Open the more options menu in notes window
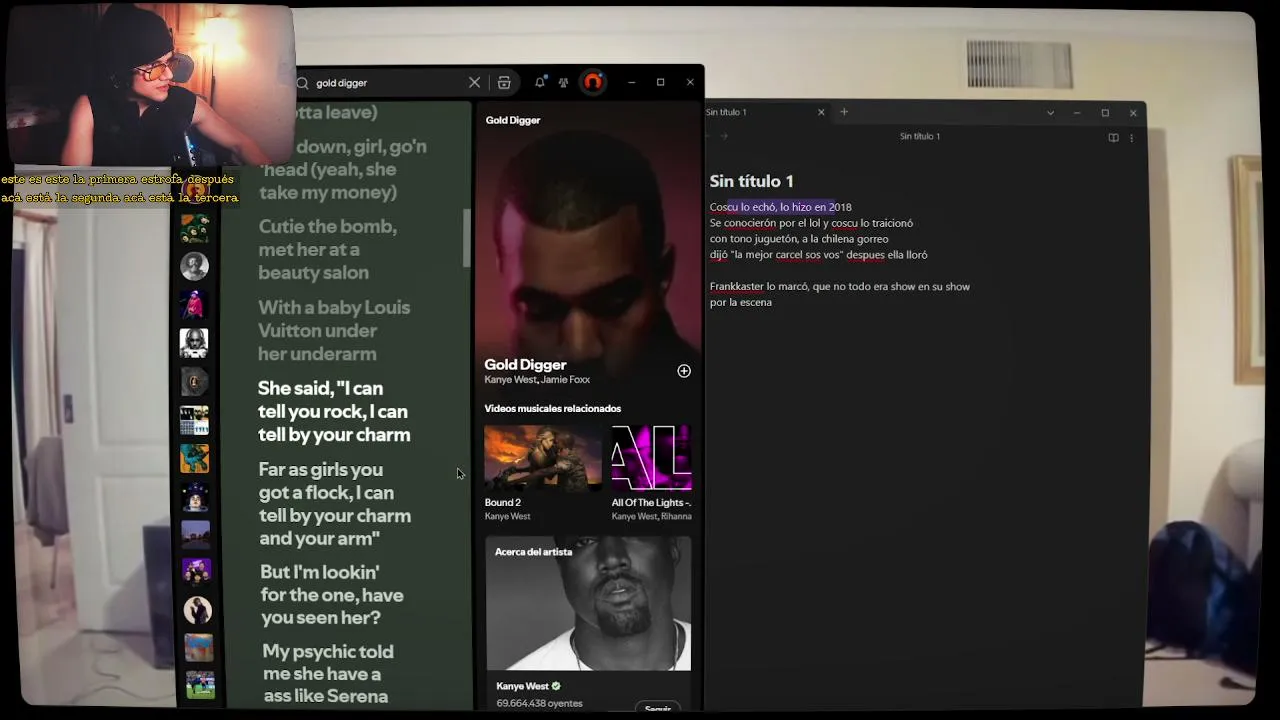This screenshot has width=1280, height=720. pyautogui.click(x=1132, y=138)
